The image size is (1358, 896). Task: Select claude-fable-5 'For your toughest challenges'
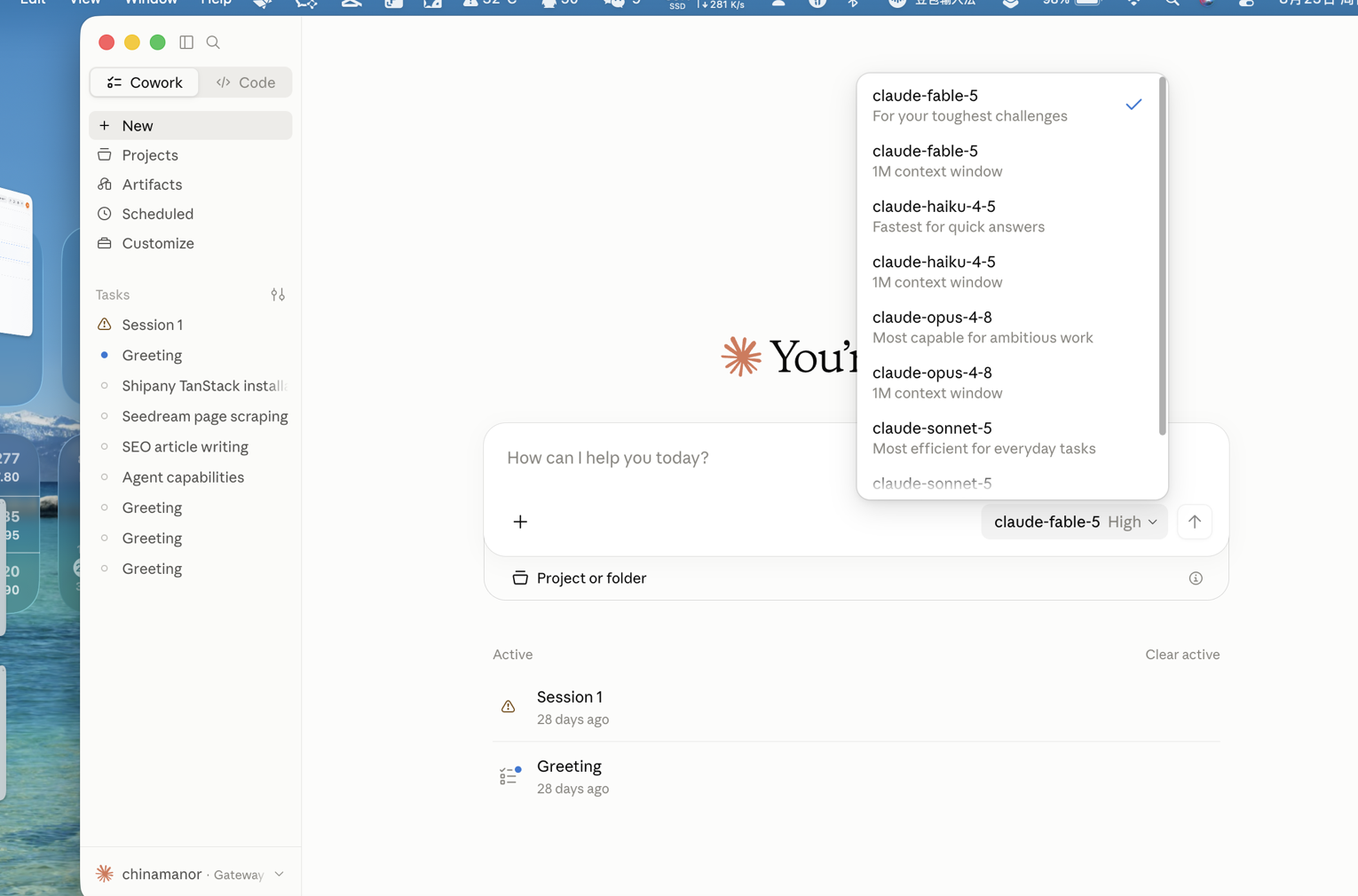(1008, 105)
